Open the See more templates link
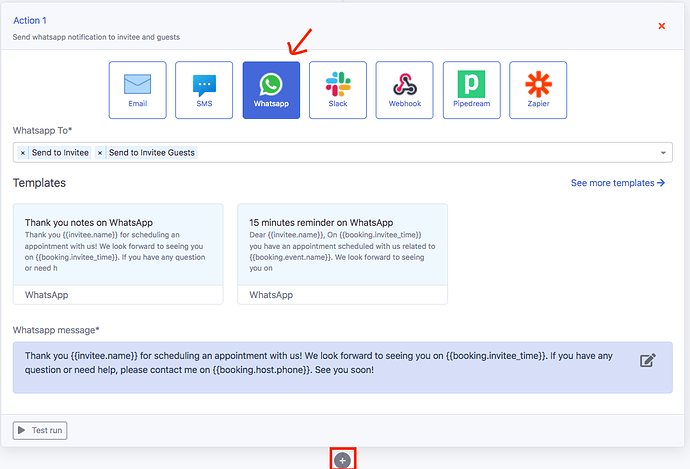The width and height of the screenshot is (690, 469). coord(618,183)
